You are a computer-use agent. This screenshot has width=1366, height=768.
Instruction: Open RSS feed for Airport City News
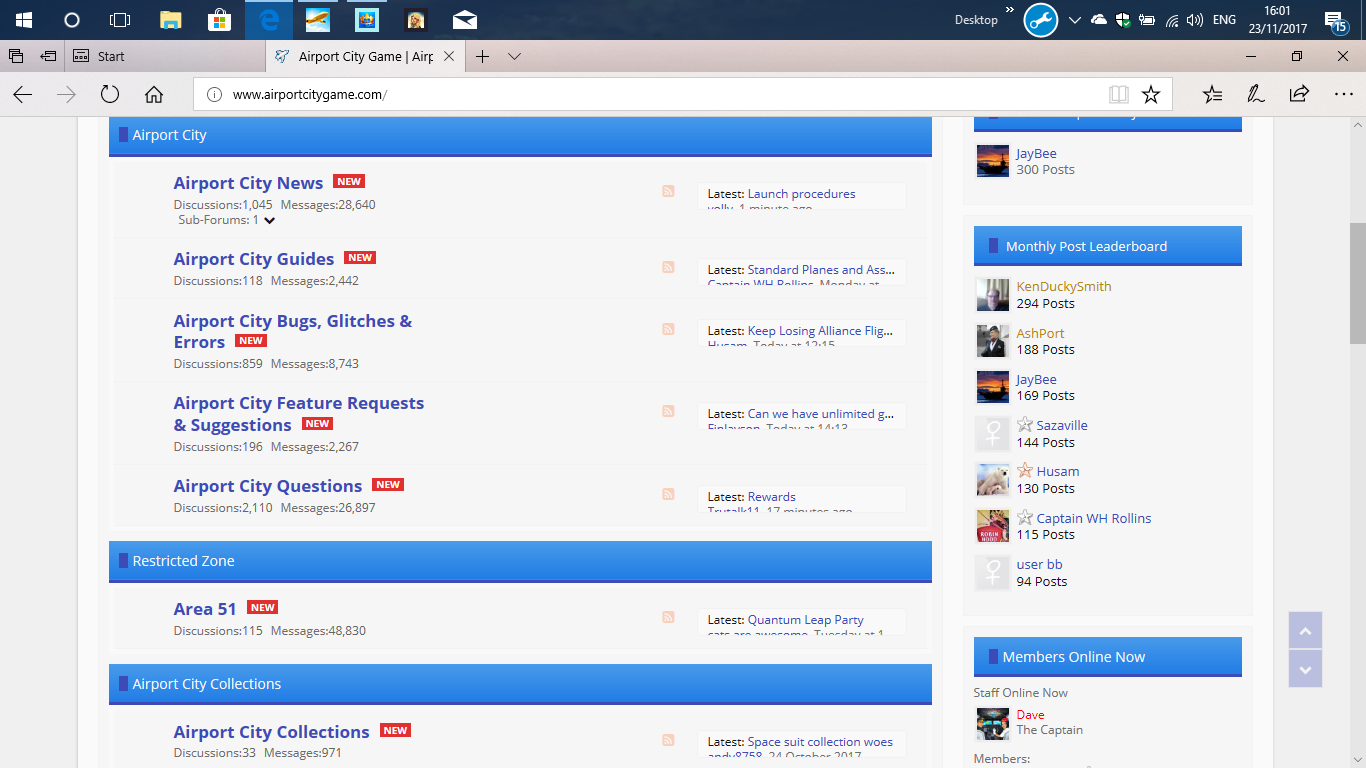click(668, 191)
